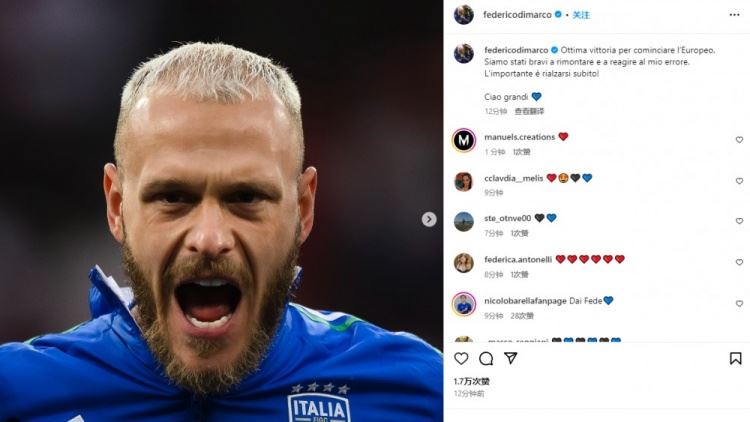Open the federica.antonelli username link
The image size is (750, 422).
518,259
